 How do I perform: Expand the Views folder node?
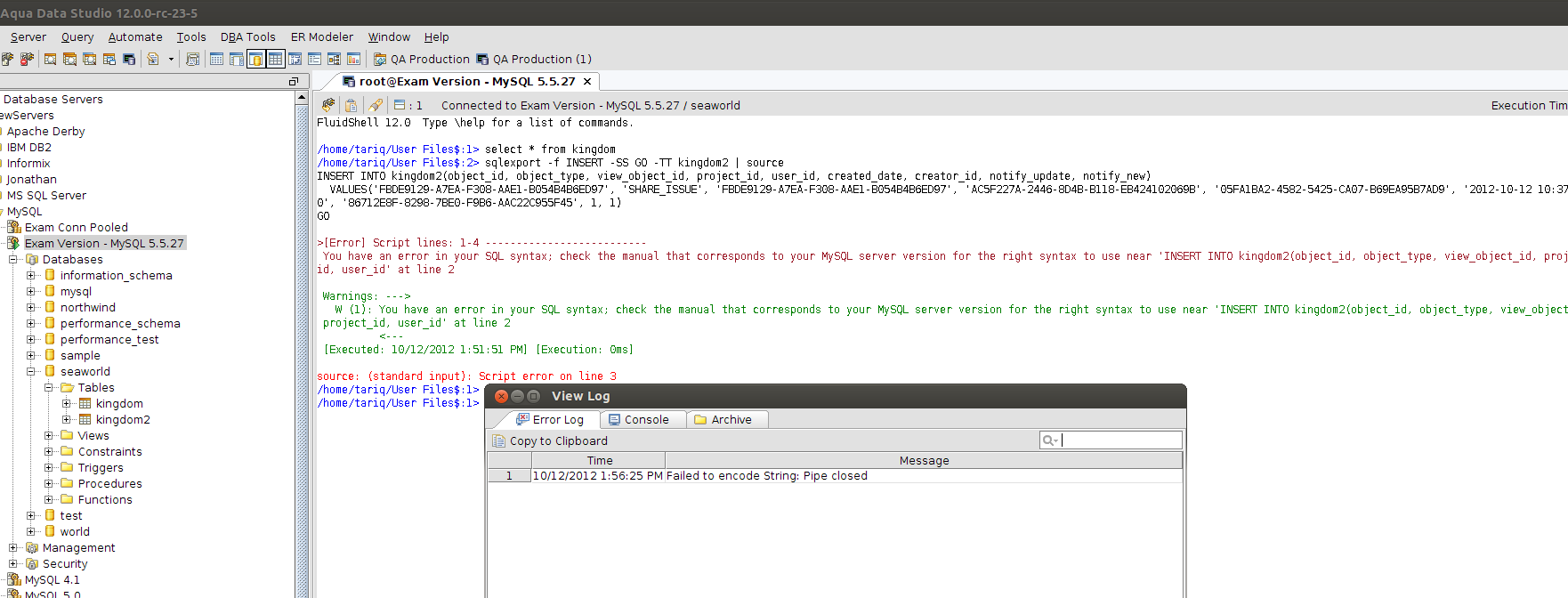[x=49, y=435]
